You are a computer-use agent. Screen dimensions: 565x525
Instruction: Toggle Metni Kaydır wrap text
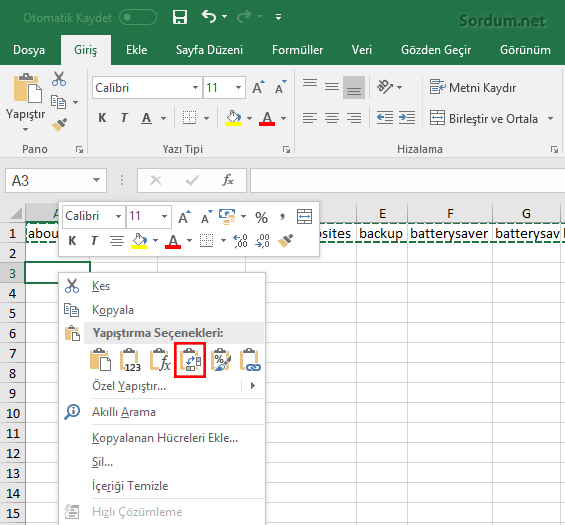[472, 88]
